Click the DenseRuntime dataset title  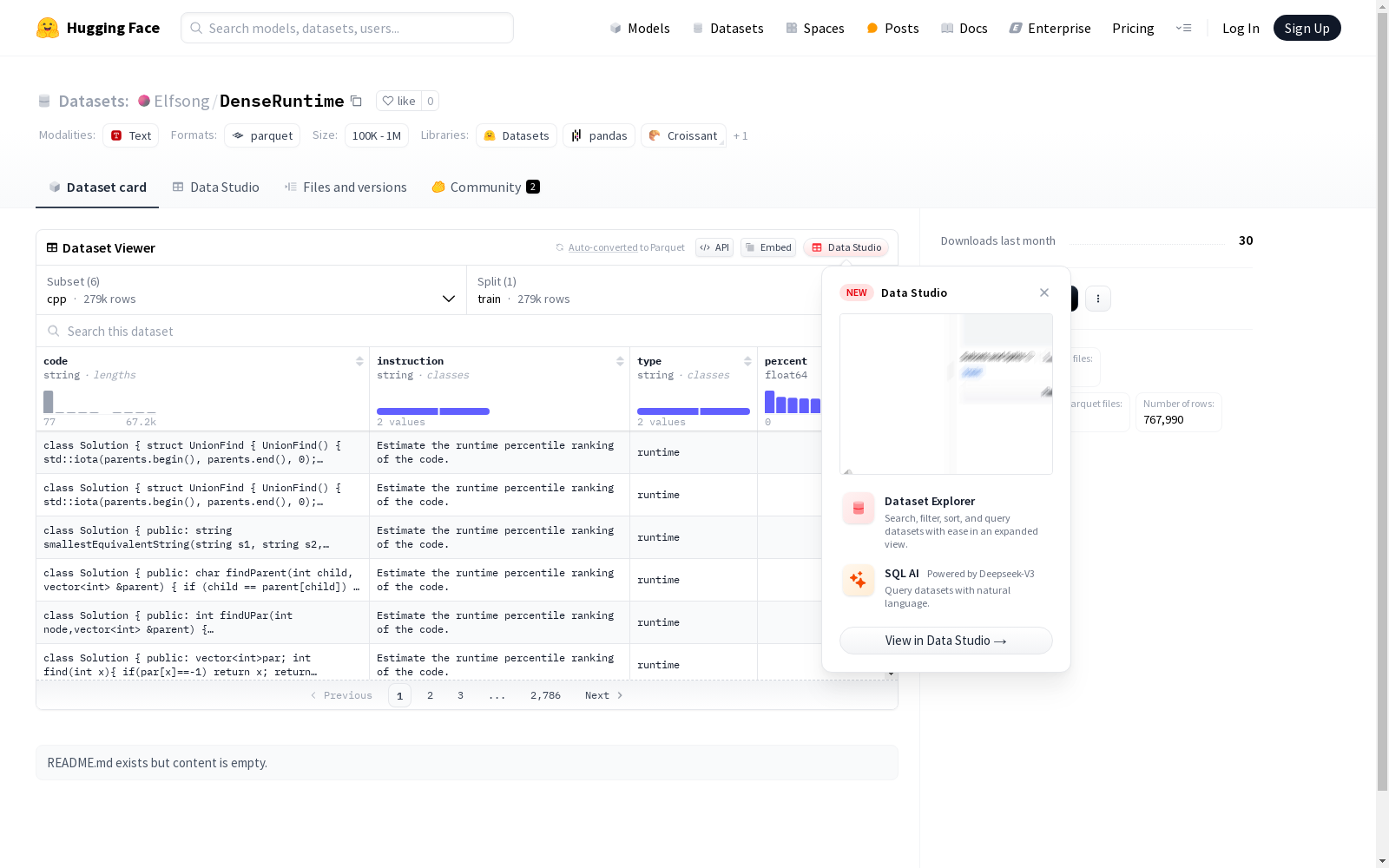click(x=281, y=101)
